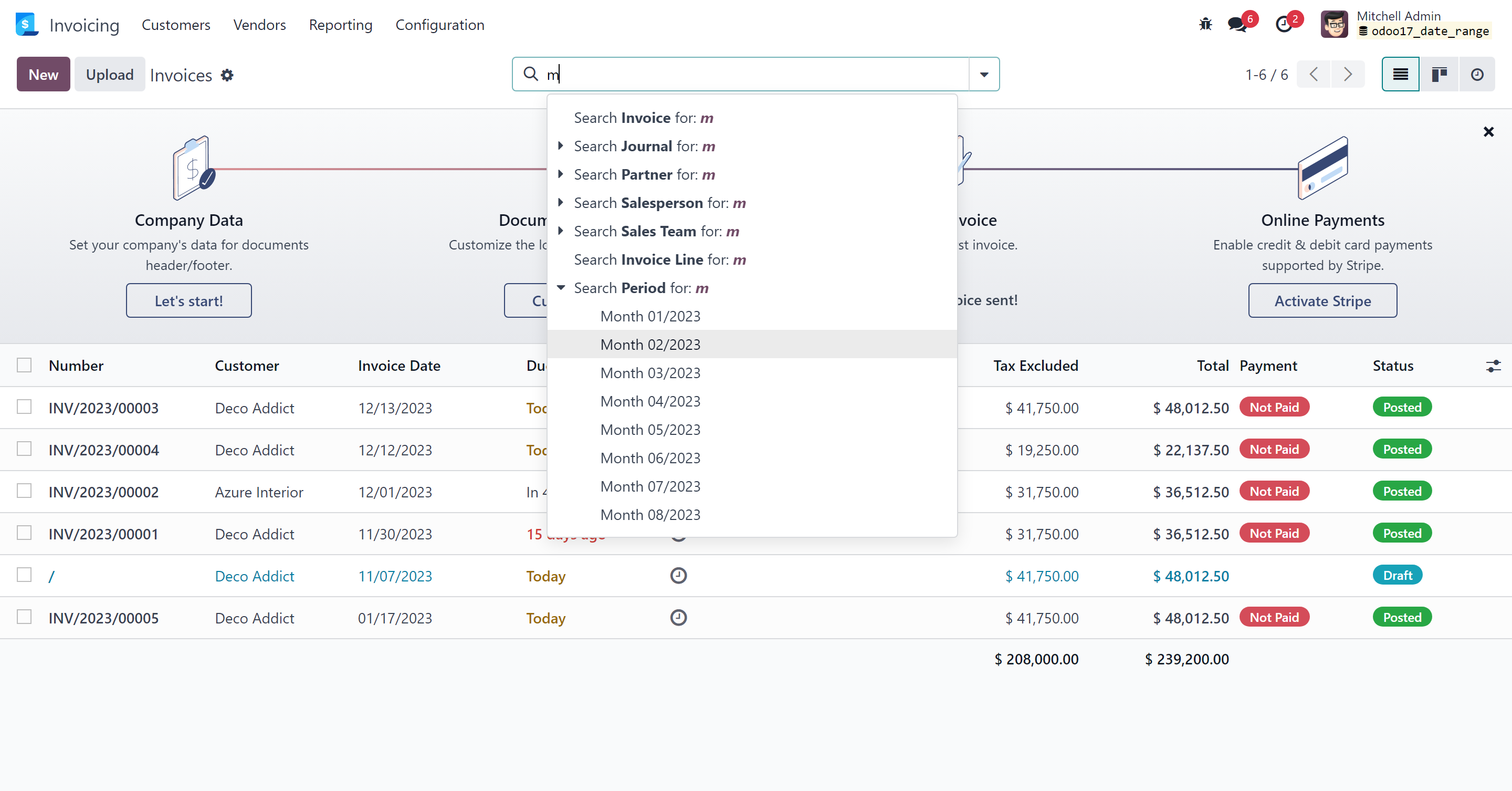Viewport: 1512px width, 791px height.
Task: Click activity clock on INV/2023/00005 row
Action: 678,617
